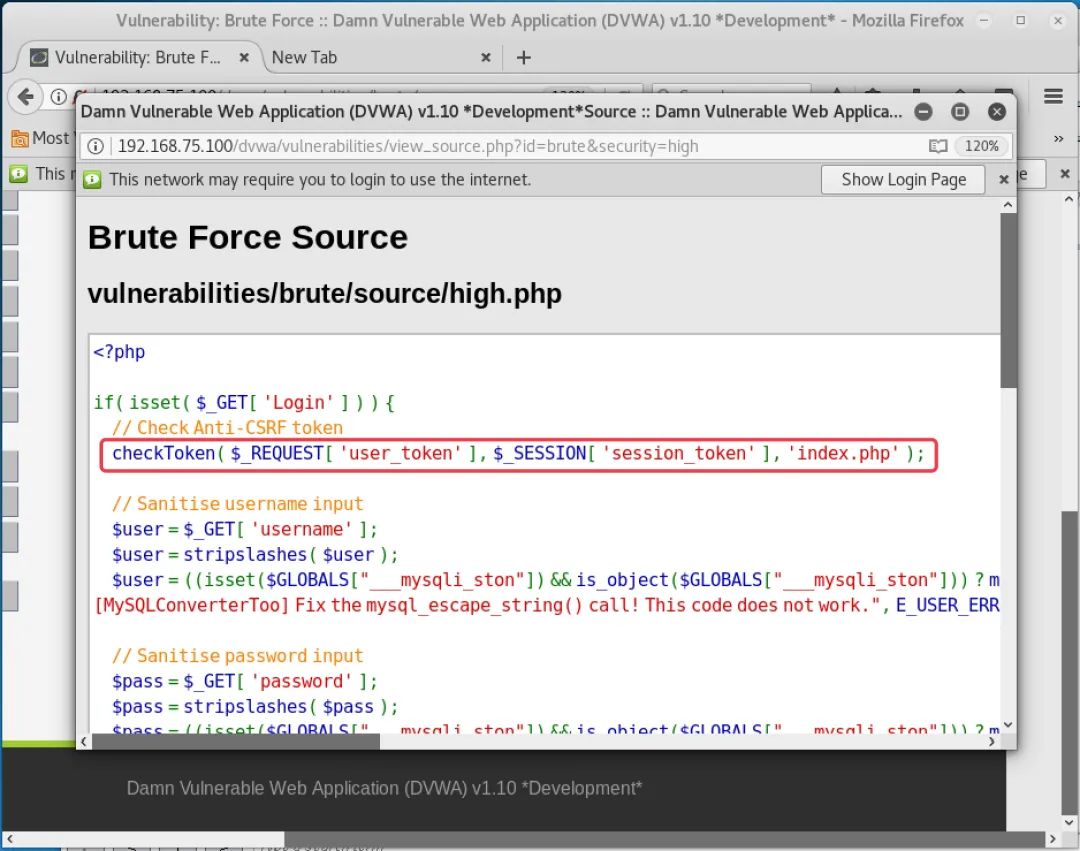Click the DVWA v1.10 *Development* footer text
1080x851 pixels.
tap(384, 788)
